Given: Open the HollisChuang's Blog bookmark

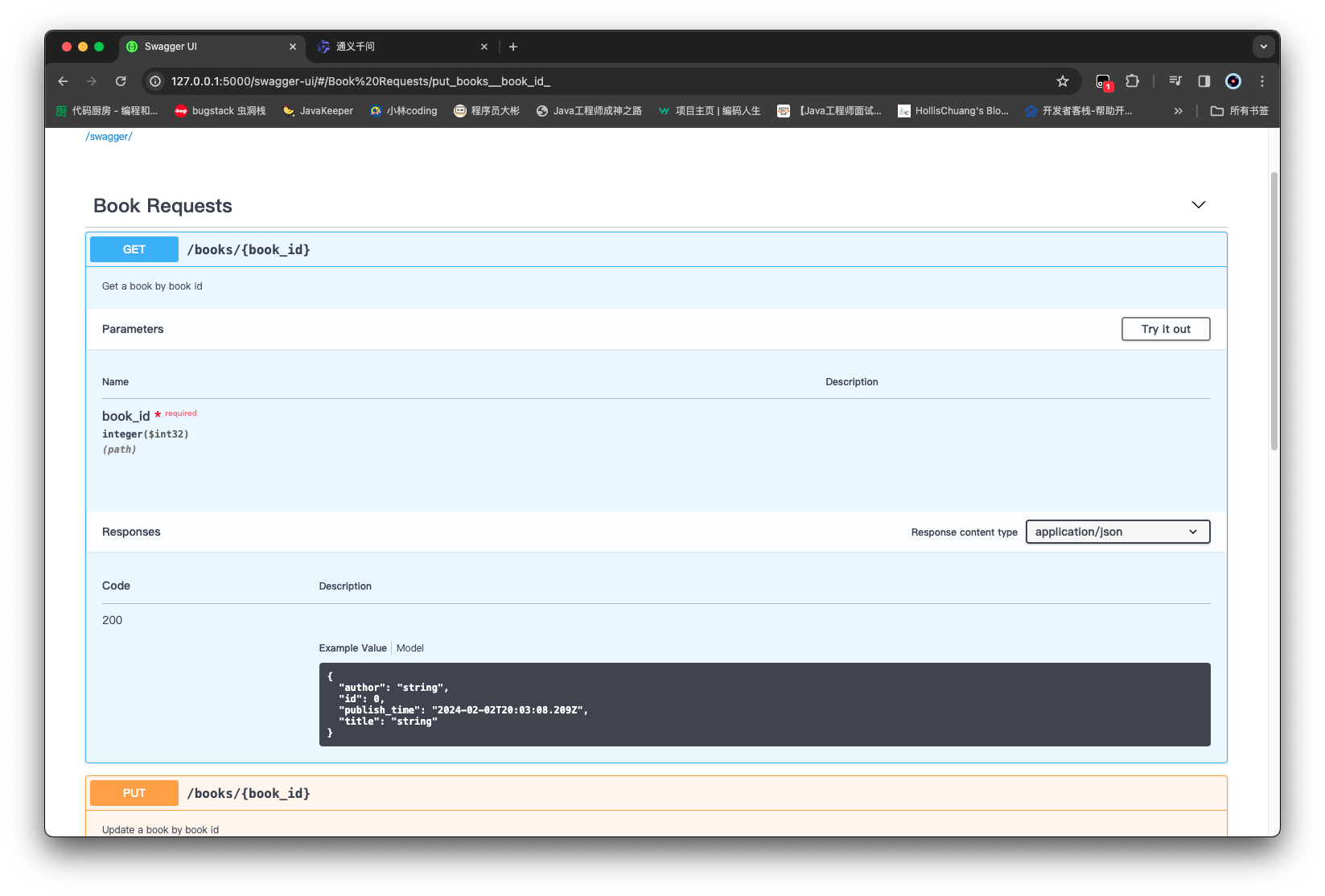Looking at the screenshot, I should [x=953, y=111].
